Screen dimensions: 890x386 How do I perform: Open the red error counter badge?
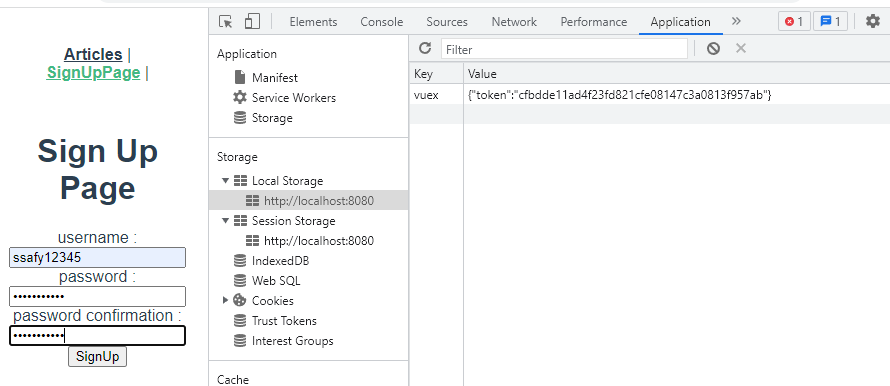pyautogui.click(x=794, y=22)
